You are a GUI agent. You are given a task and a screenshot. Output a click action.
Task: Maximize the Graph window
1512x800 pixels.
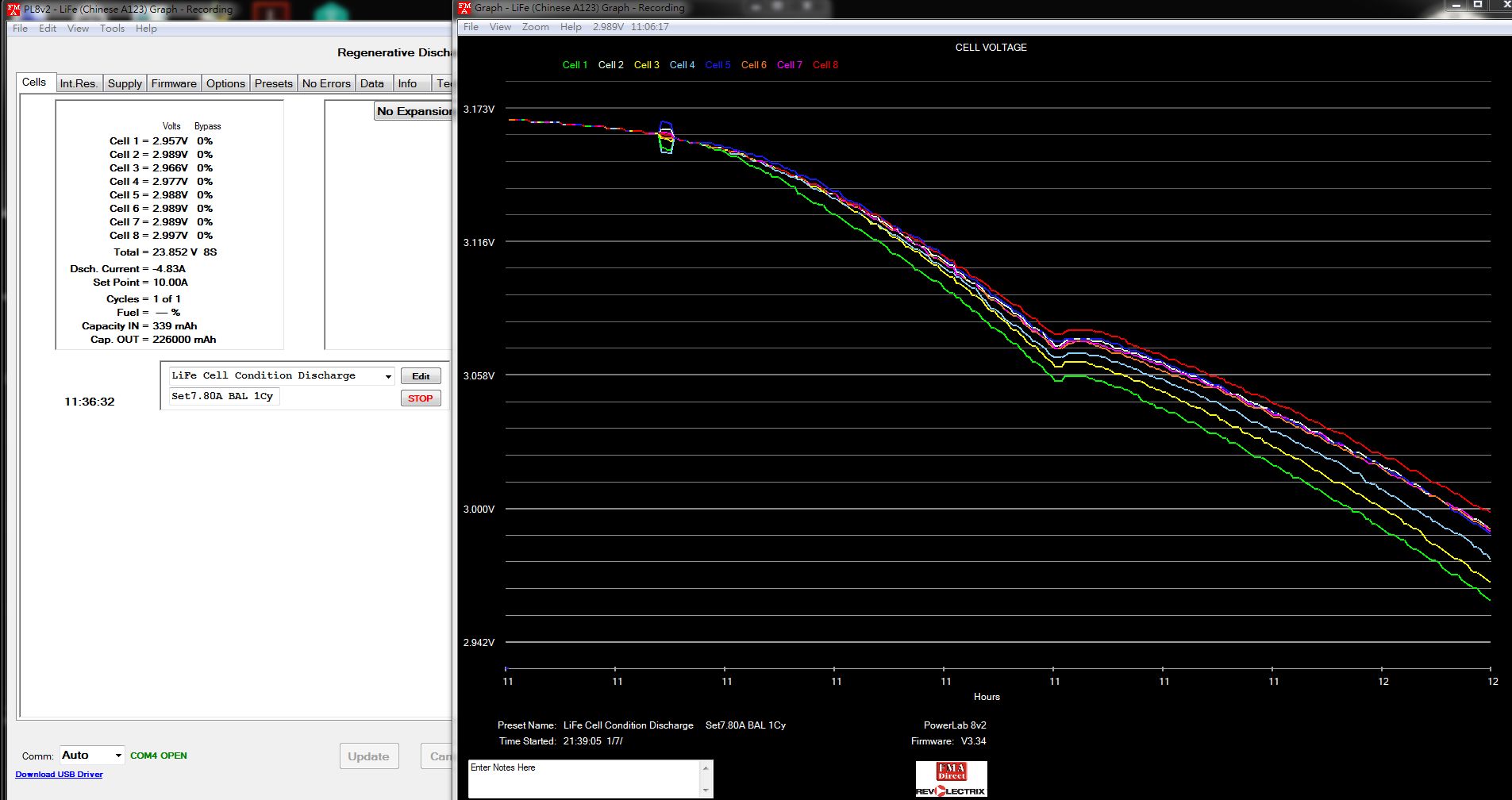pyautogui.click(x=1478, y=5)
